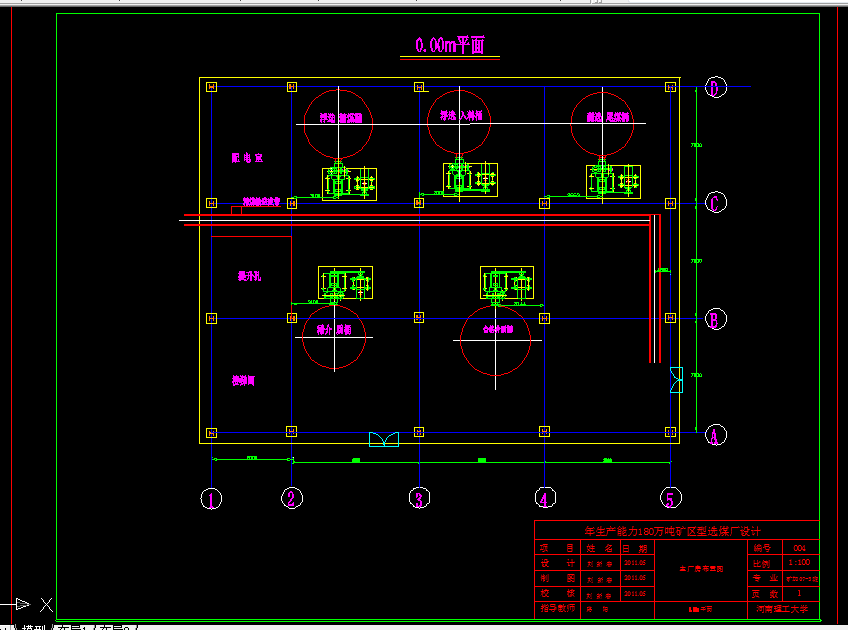Select the cyan double door on bottom wall

pyautogui.click(x=384, y=439)
